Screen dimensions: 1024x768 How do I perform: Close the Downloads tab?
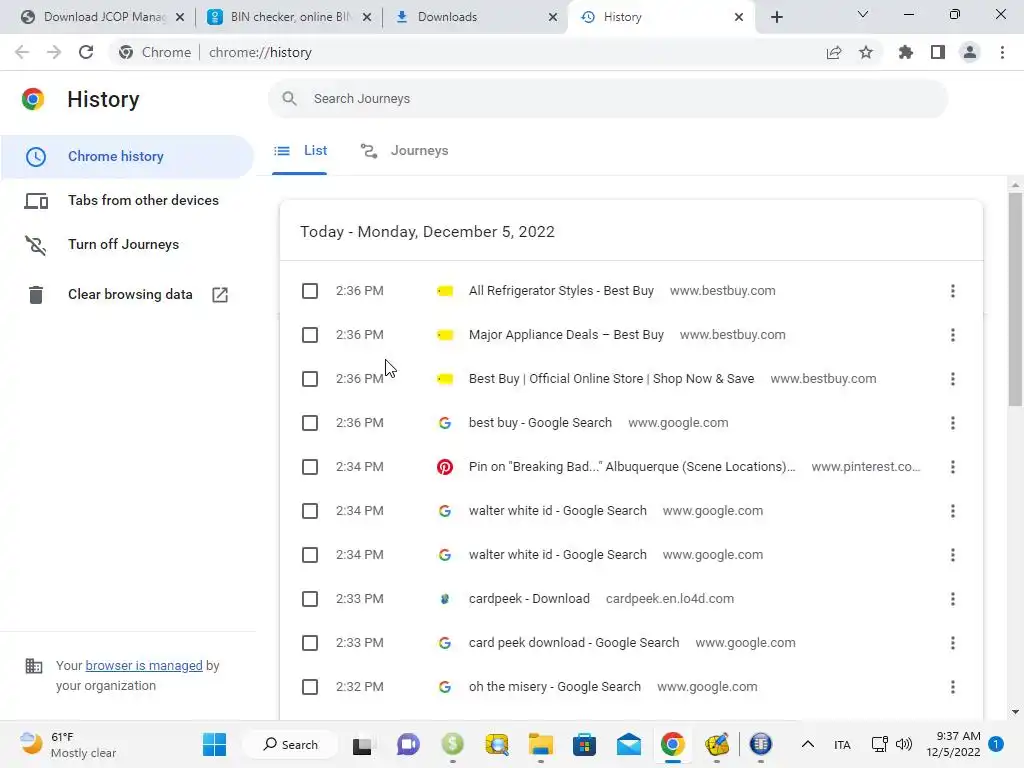click(x=552, y=17)
